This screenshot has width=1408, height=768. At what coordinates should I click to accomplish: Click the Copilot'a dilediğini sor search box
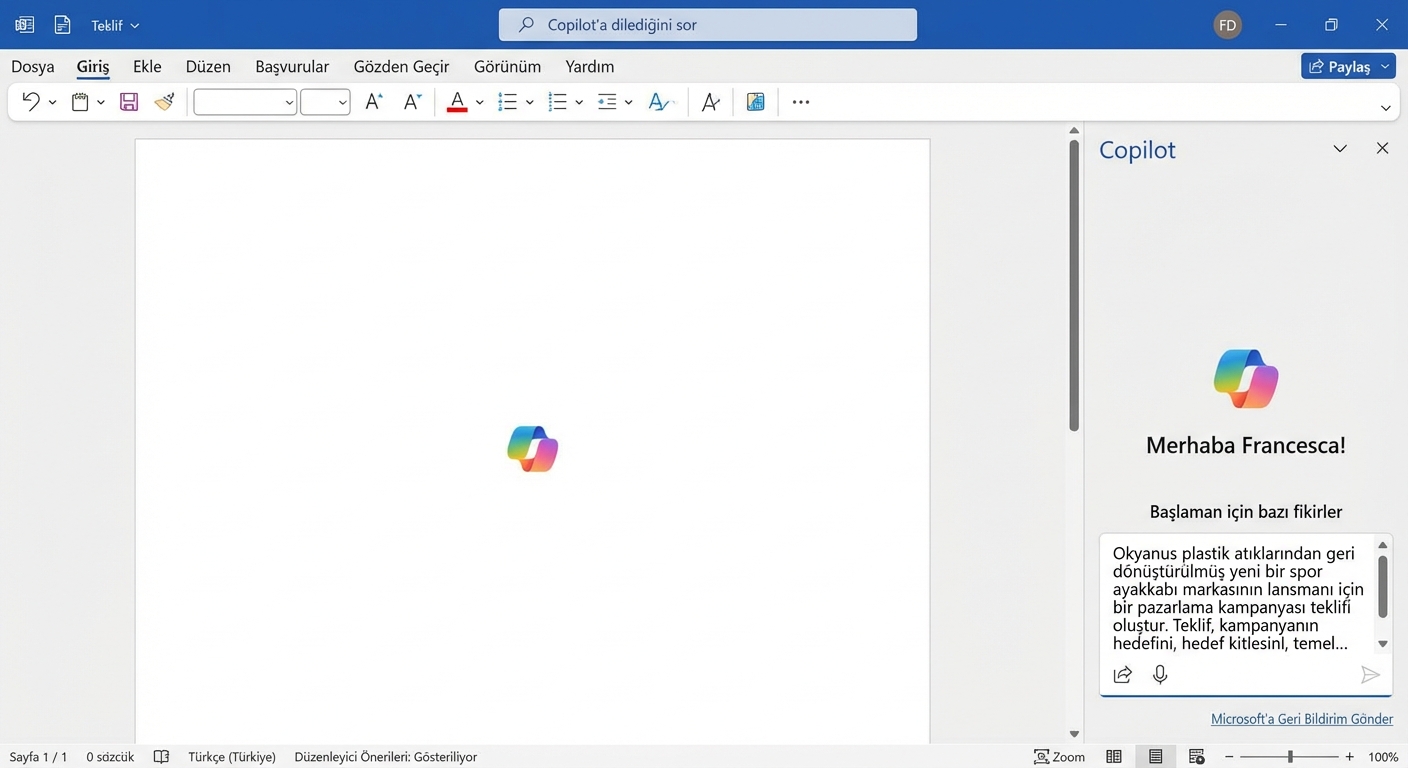coord(707,25)
